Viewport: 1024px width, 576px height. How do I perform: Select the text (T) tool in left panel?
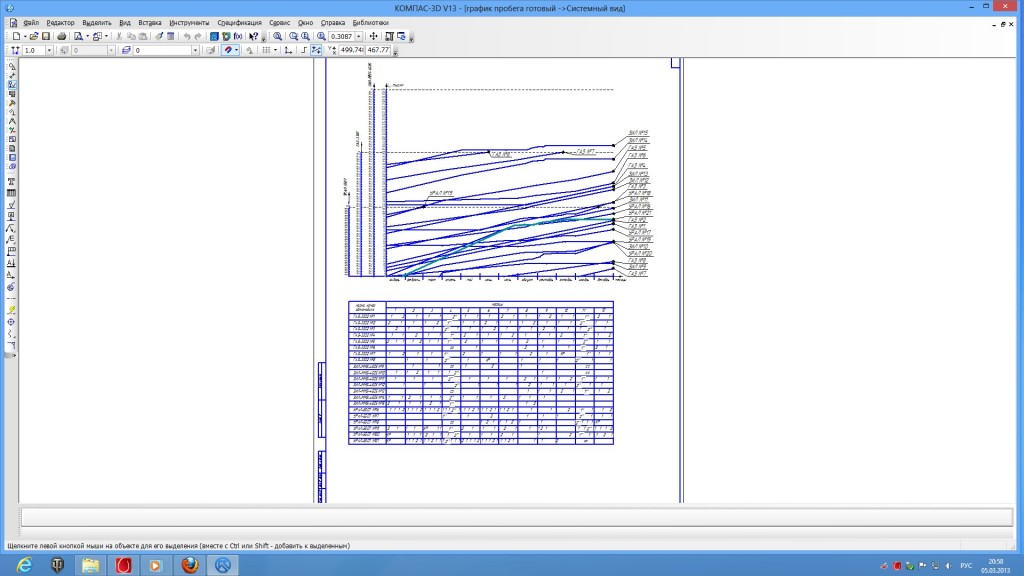coord(11,182)
